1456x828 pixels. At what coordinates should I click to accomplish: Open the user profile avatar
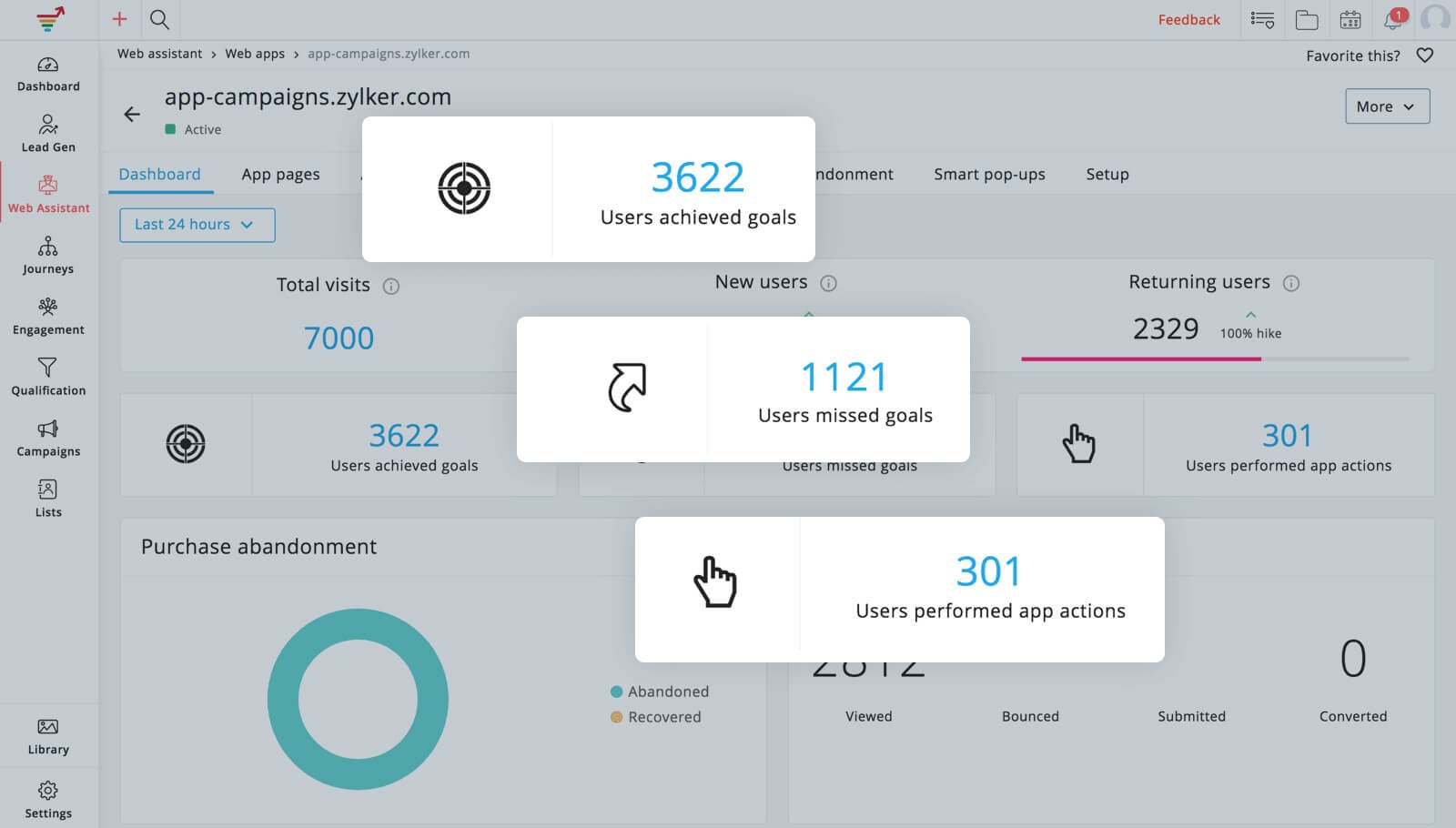click(1436, 18)
